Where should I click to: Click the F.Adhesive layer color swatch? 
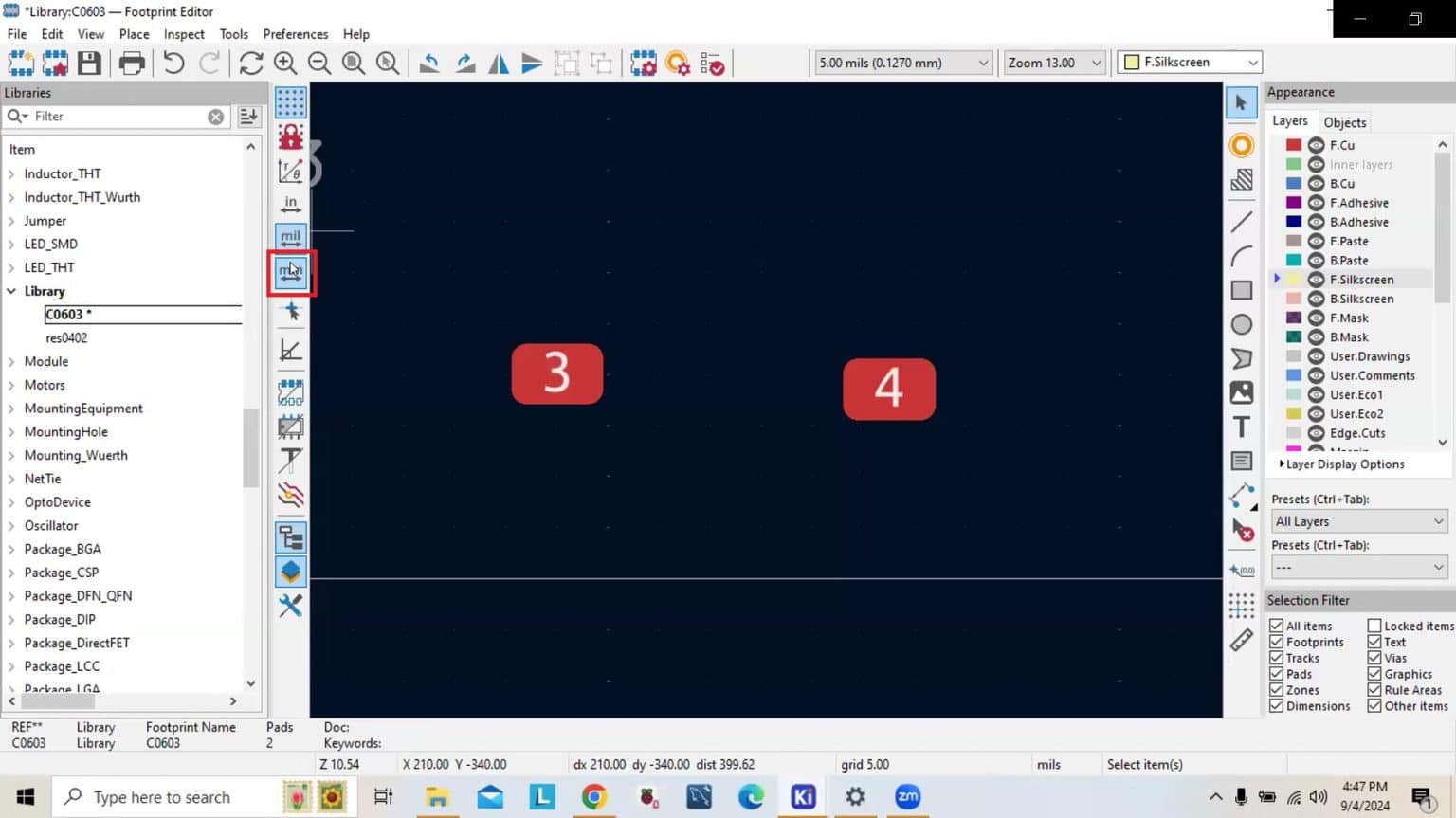[x=1292, y=202]
